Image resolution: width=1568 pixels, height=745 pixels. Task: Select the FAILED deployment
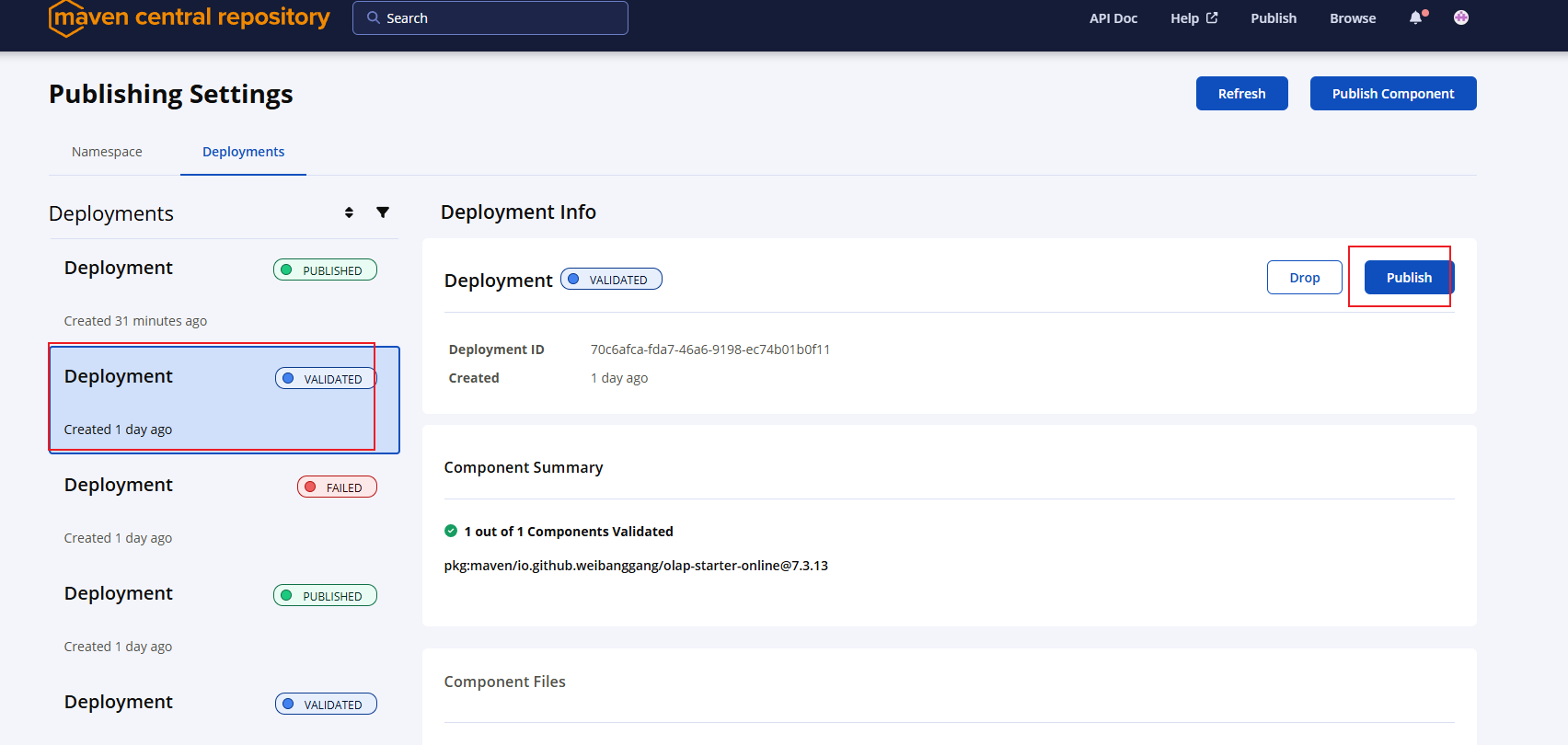coord(224,510)
